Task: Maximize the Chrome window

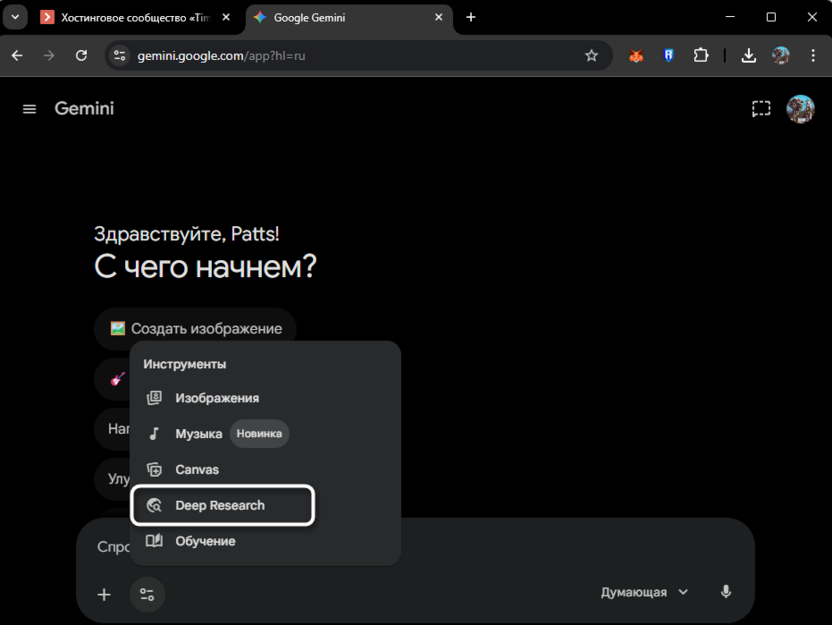Action: (x=771, y=17)
